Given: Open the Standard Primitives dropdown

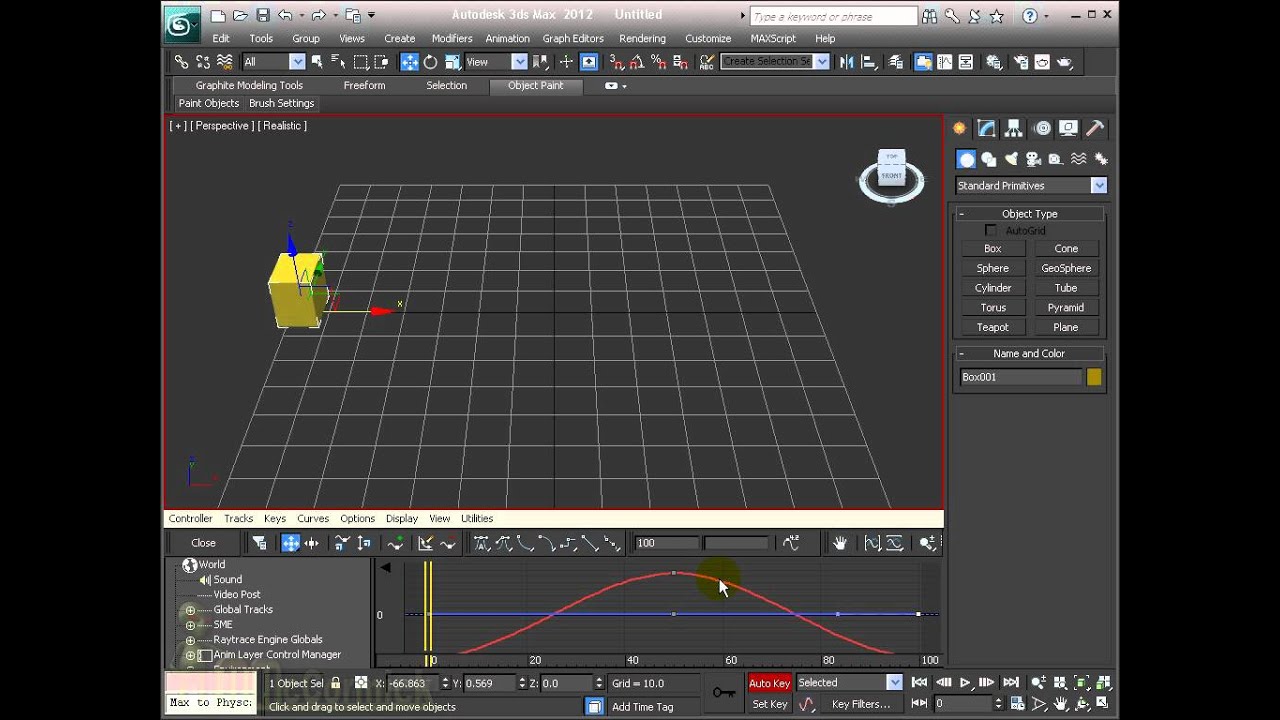Looking at the screenshot, I should pyautogui.click(x=1031, y=185).
